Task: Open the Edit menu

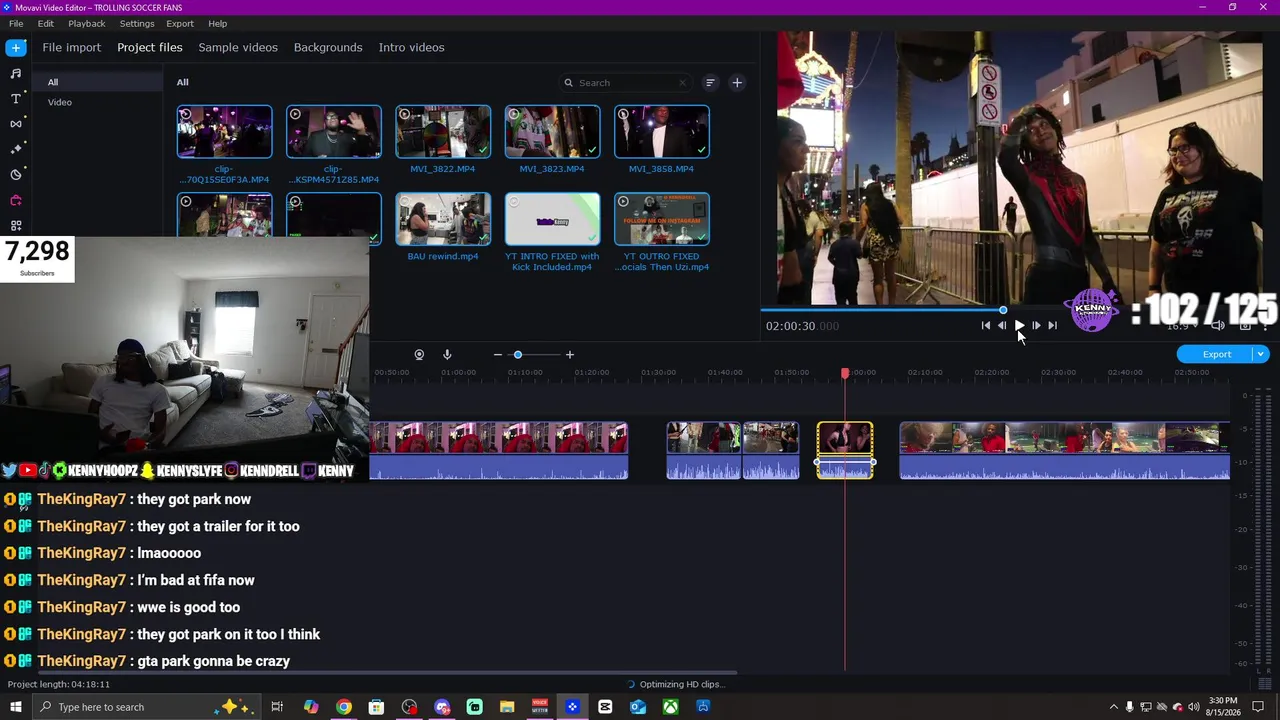Action: [46, 23]
